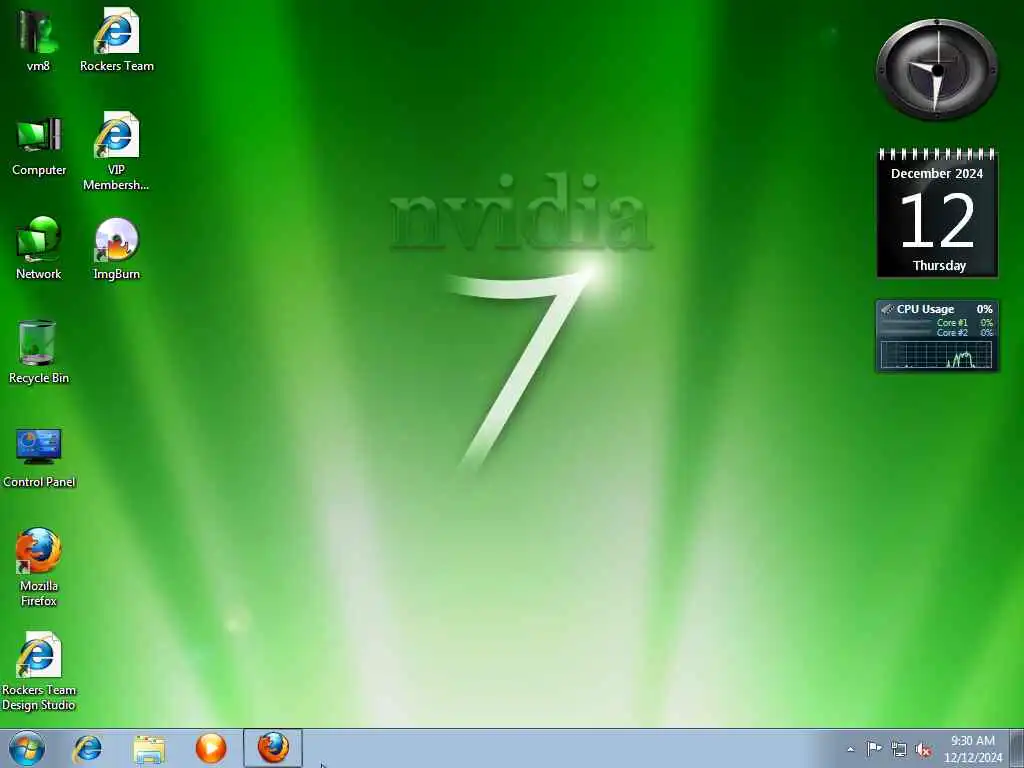Open Windows Explorer from the taskbar
The width and height of the screenshot is (1024, 768).
pos(149,748)
